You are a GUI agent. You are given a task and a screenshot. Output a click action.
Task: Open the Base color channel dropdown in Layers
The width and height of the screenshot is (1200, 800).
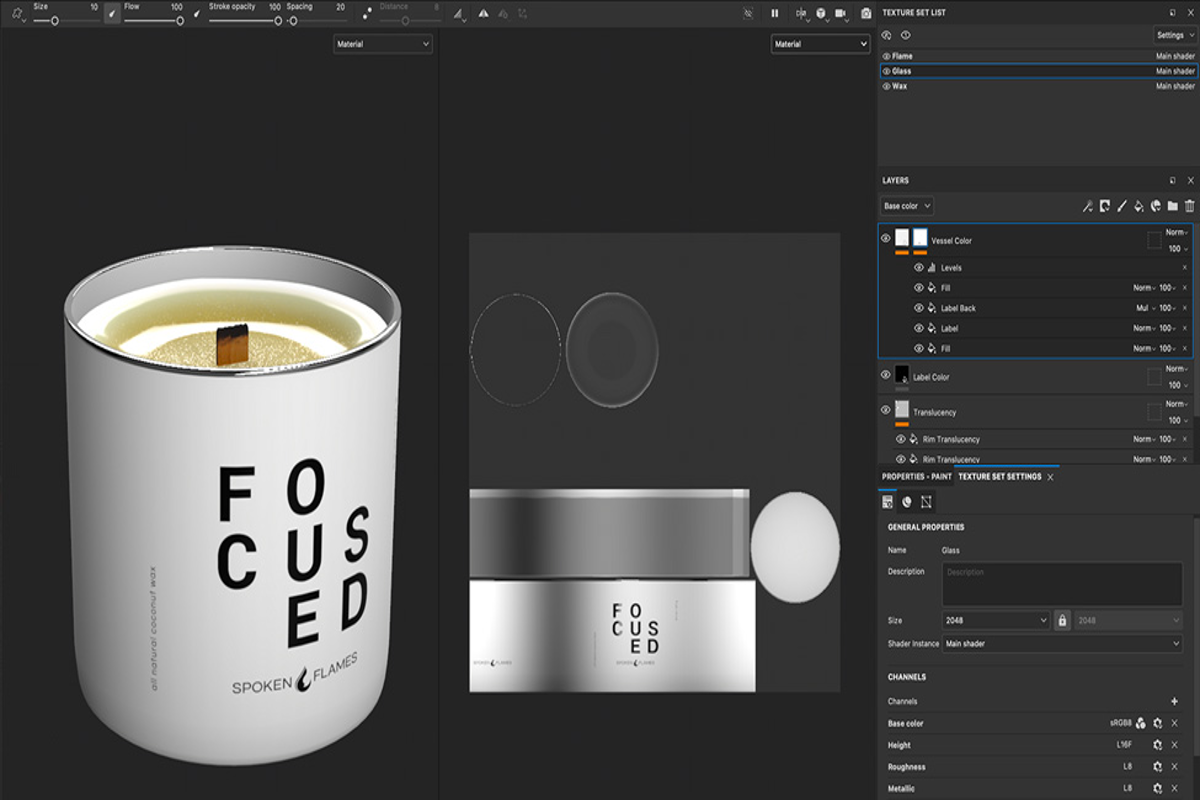pyautogui.click(x=907, y=206)
